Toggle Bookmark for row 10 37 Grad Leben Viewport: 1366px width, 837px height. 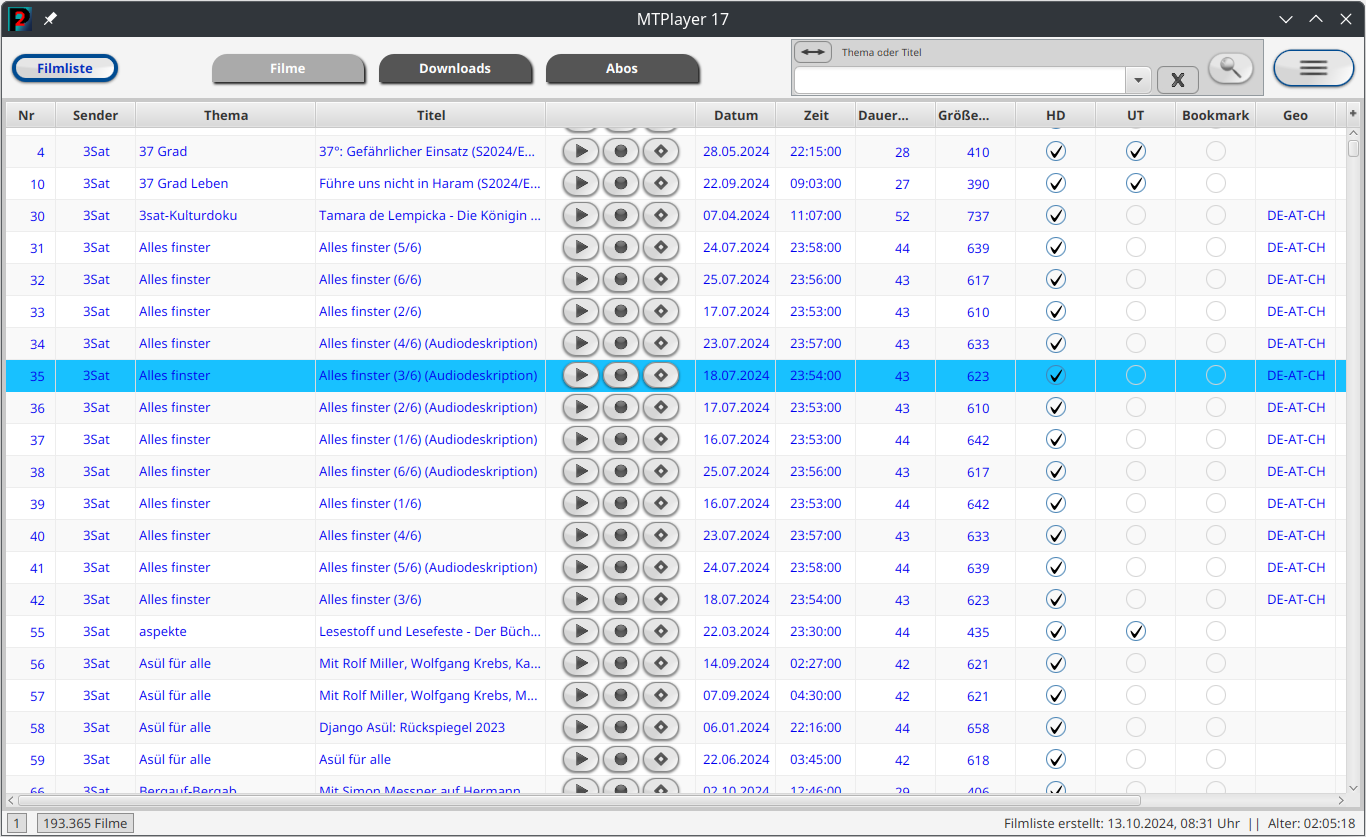pyautogui.click(x=1215, y=184)
